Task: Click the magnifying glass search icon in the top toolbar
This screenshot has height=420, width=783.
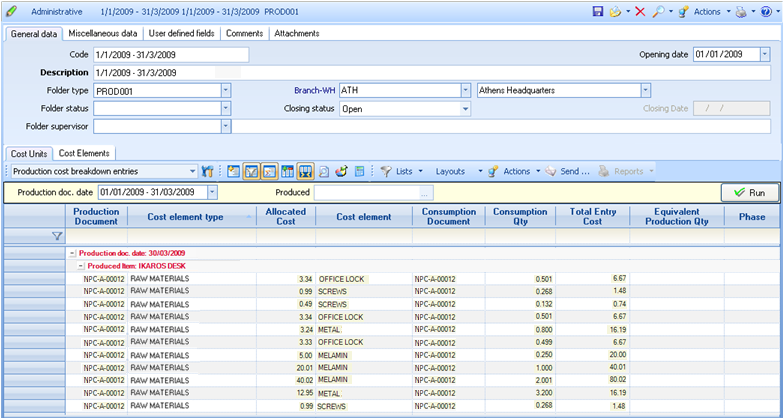Action: click(x=659, y=11)
